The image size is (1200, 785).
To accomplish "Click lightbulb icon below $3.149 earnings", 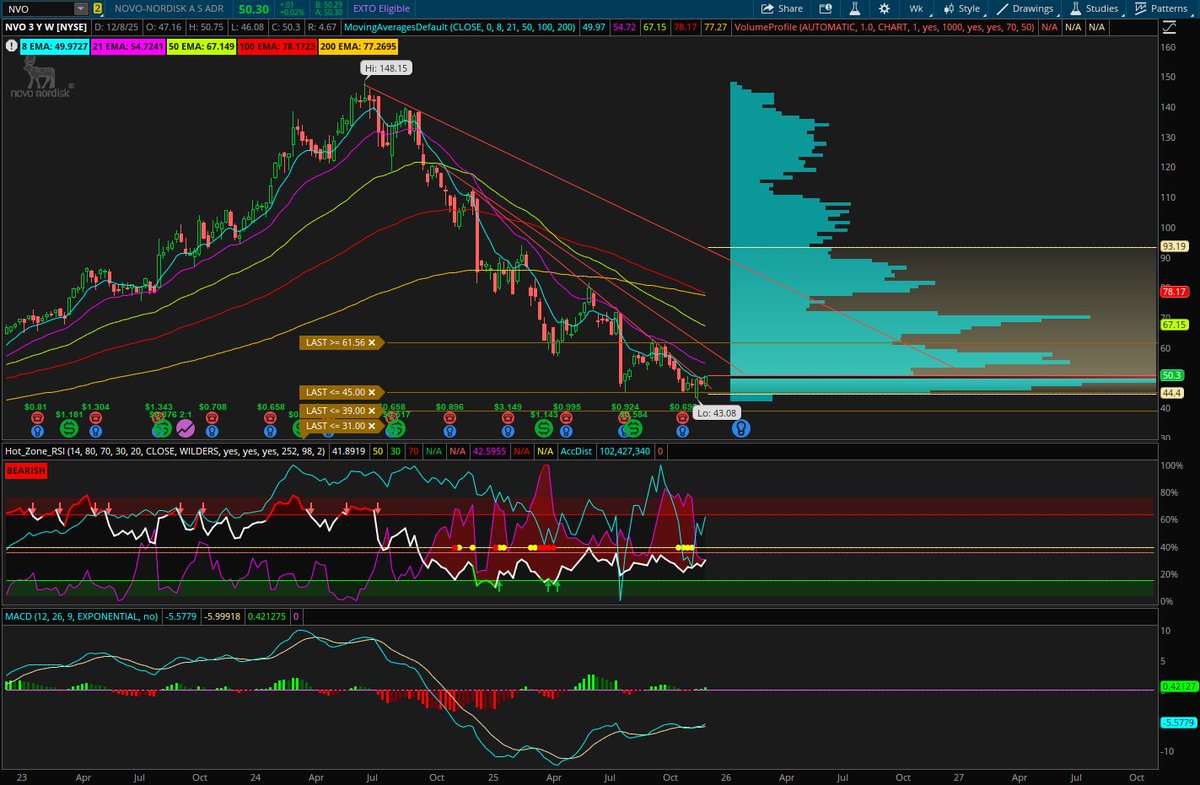I will pyautogui.click(x=508, y=431).
